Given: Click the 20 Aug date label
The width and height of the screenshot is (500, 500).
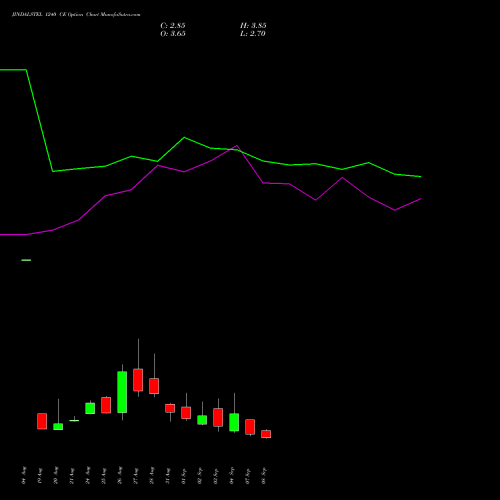Looking at the screenshot, I should [56, 476].
